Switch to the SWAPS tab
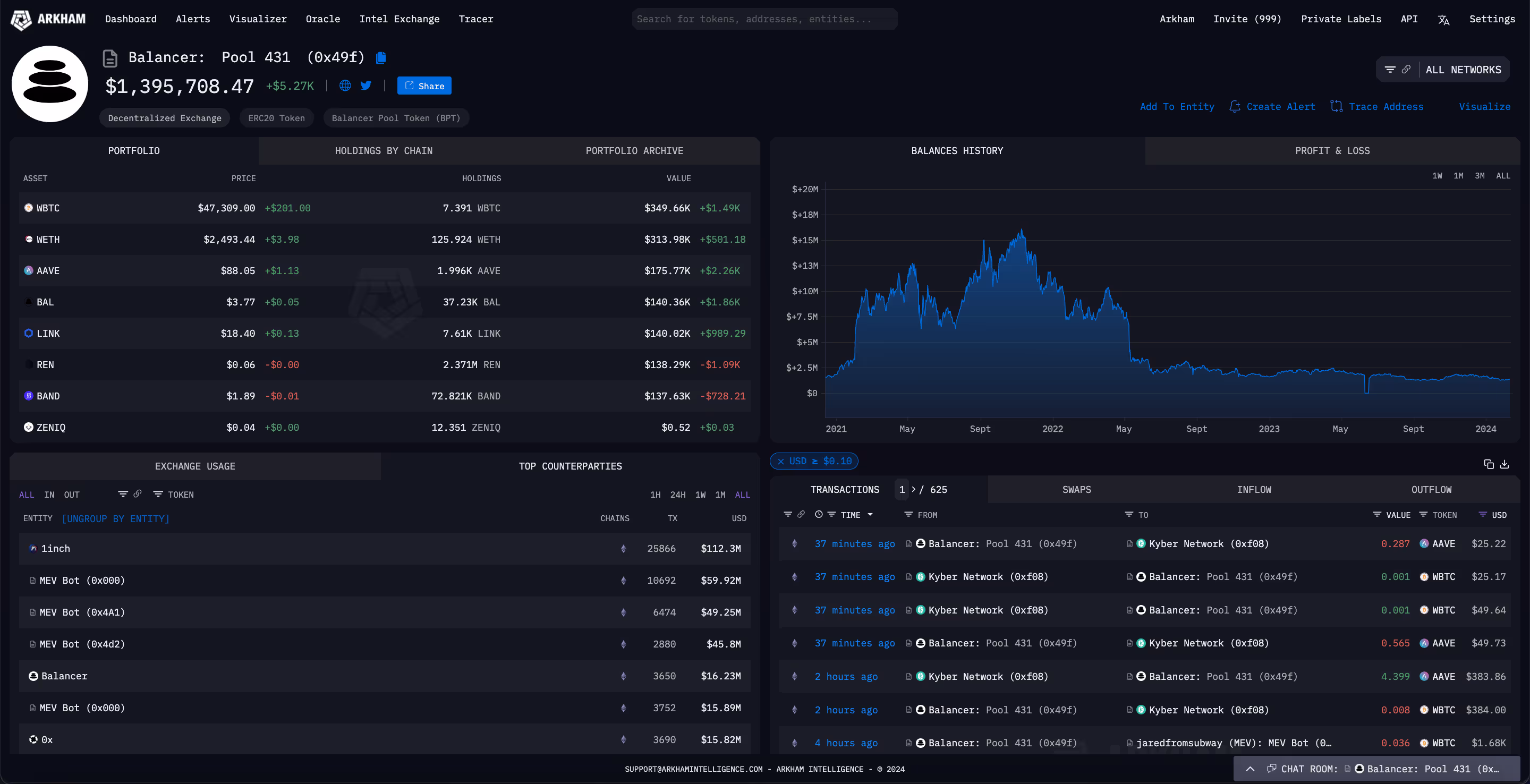The image size is (1530, 784). click(x=1076, y=489)
